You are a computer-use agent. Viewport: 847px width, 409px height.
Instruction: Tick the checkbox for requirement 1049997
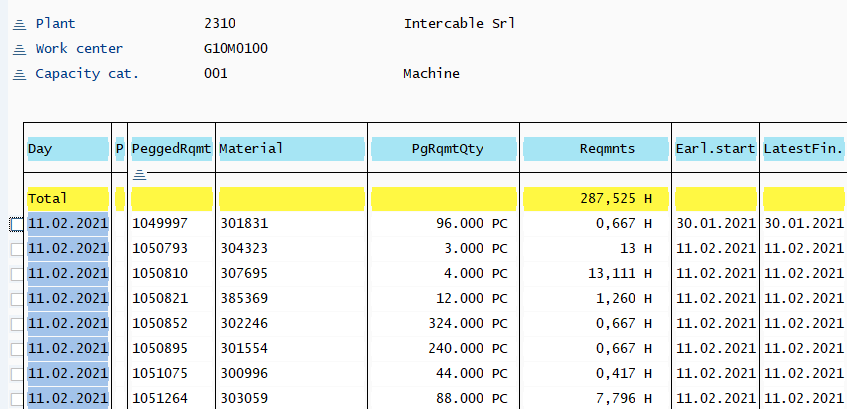(x=16, y=222)
